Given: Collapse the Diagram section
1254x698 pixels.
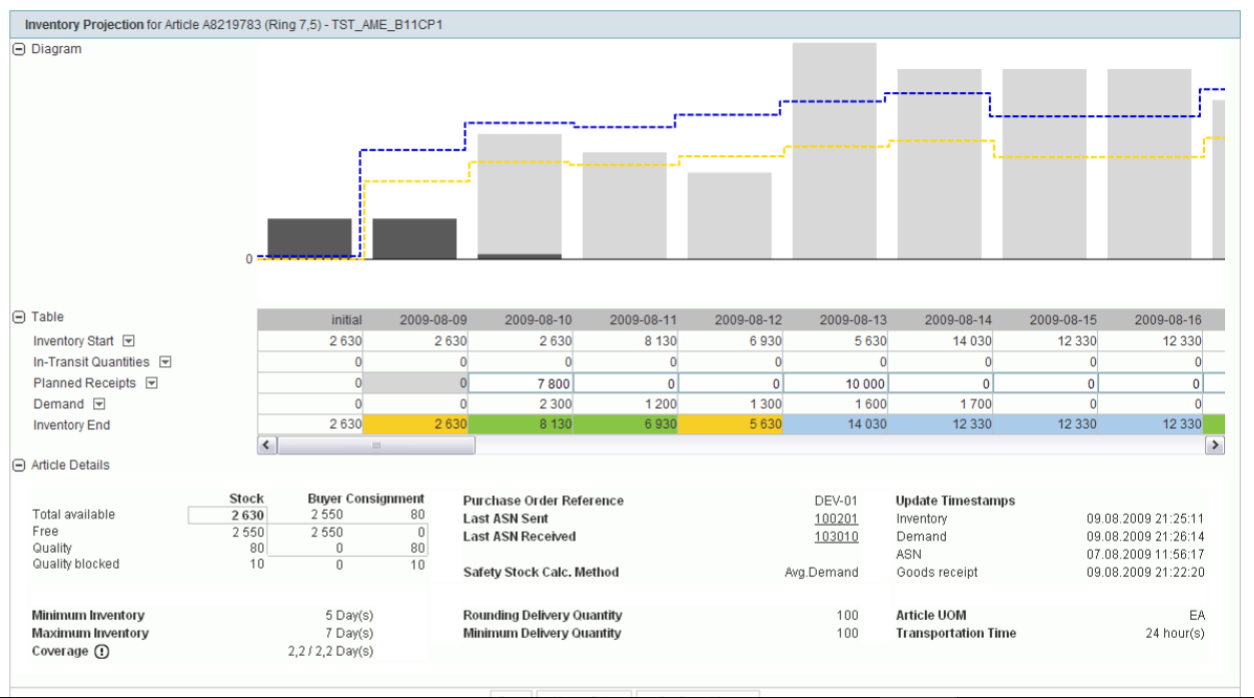Looking at the screenshot, I should pos(18,49).
